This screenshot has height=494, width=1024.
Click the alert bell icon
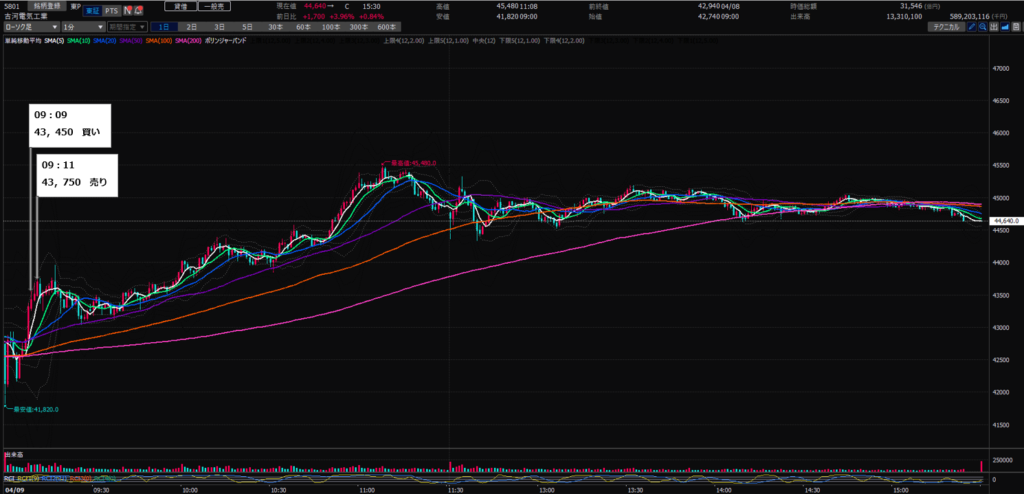click(139, 10)
